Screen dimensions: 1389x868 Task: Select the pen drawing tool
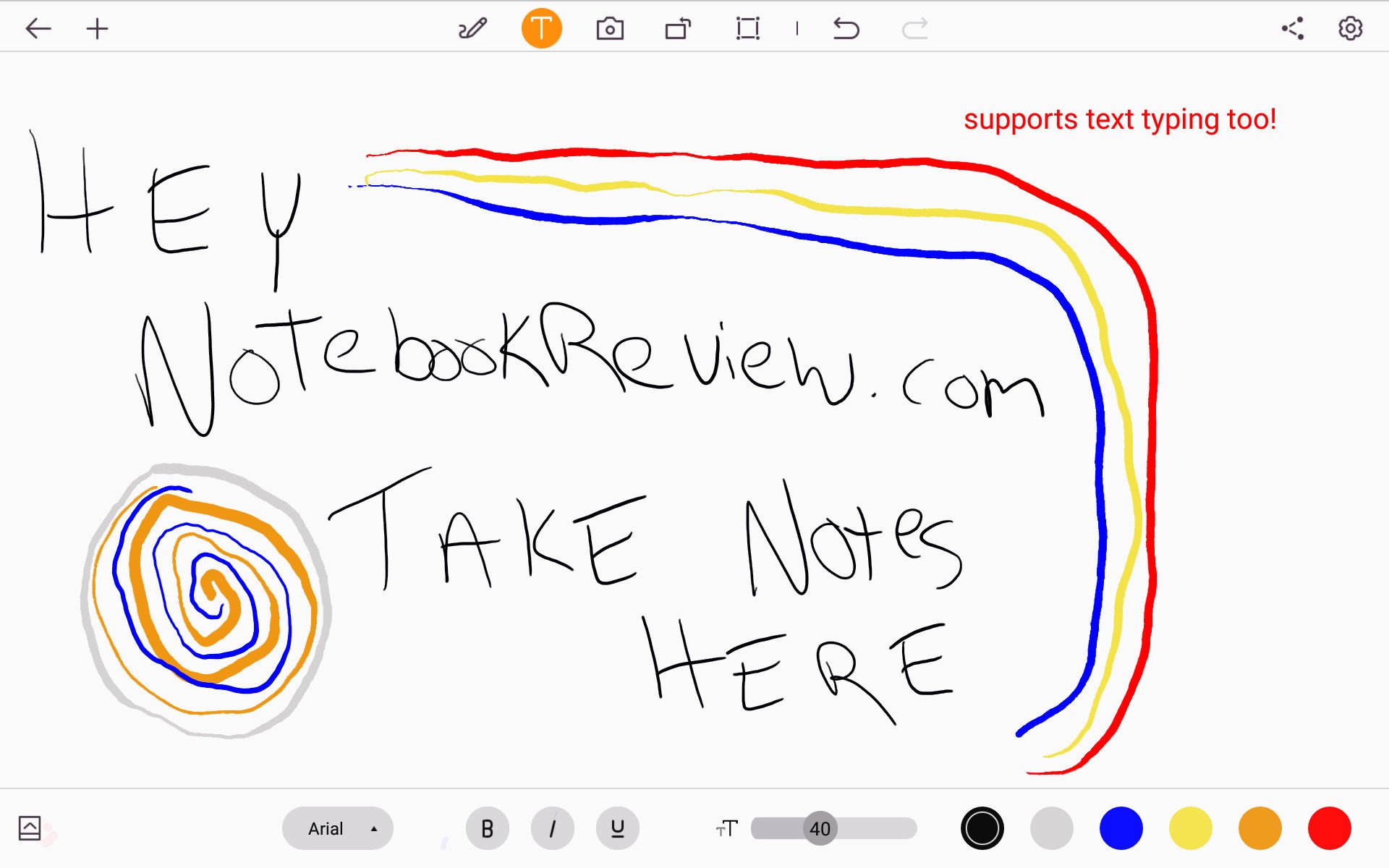pos(472,29)
